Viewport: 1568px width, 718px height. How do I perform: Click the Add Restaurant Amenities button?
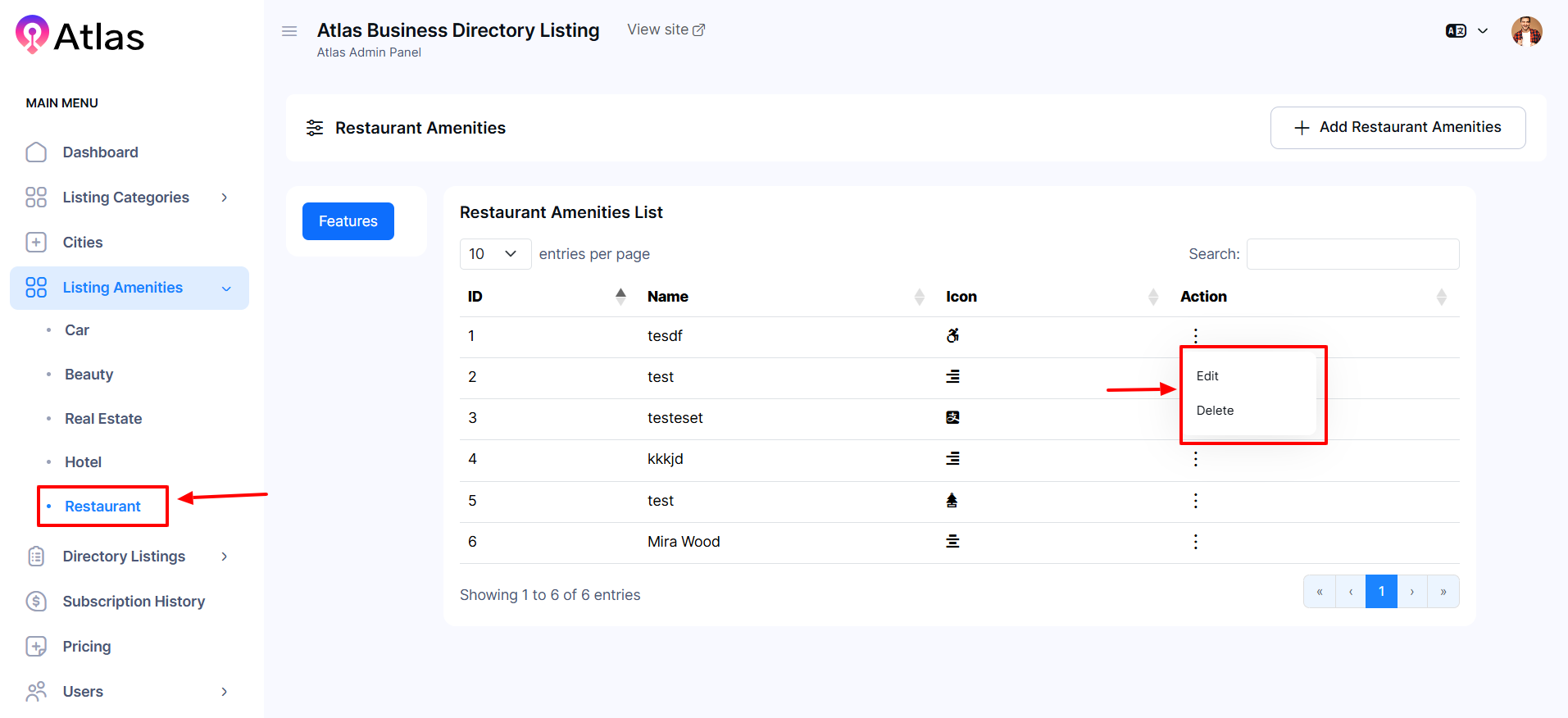tap(1398, 128)
